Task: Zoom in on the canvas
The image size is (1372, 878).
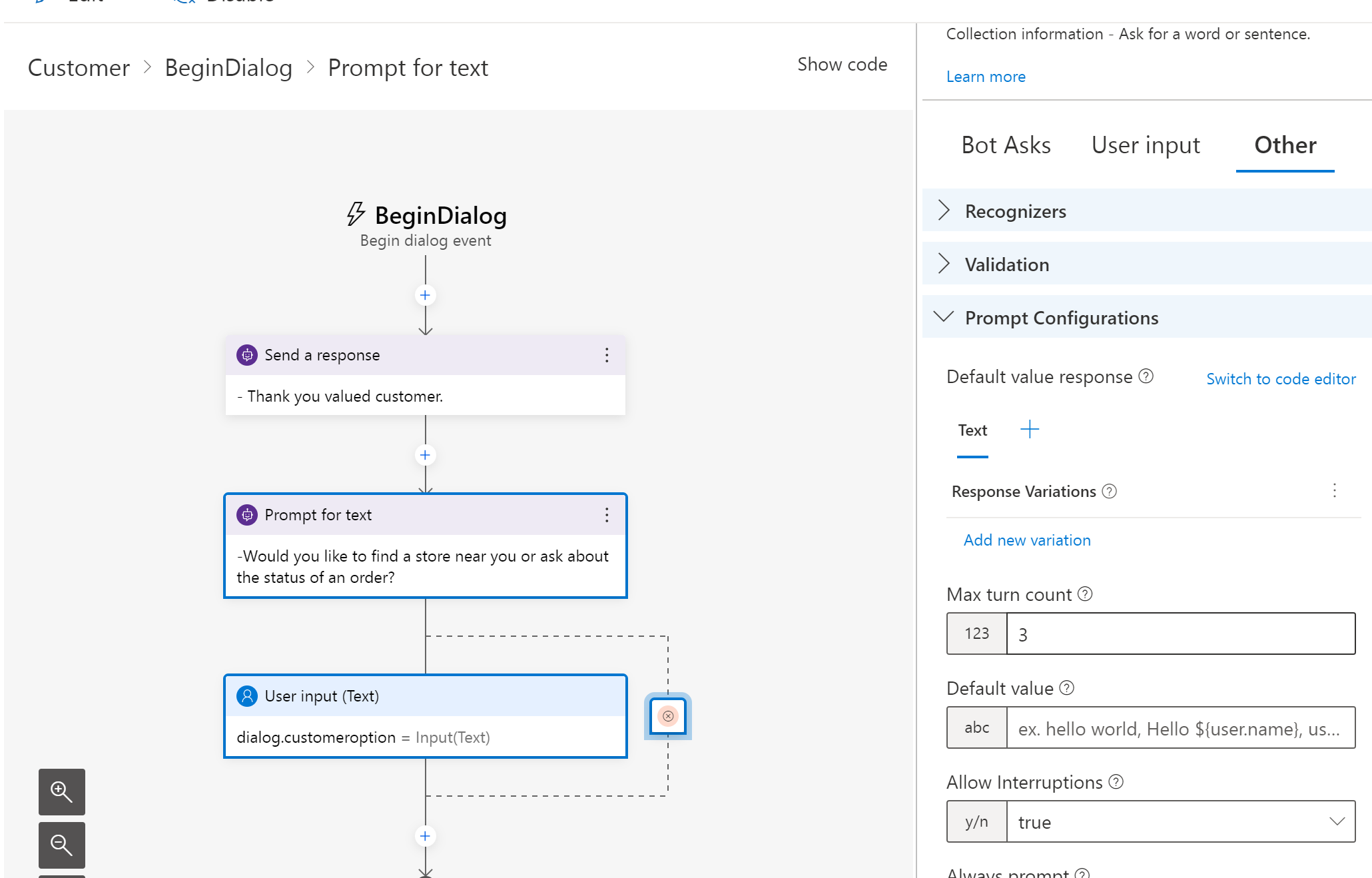Action: click(x=61, y=792)
